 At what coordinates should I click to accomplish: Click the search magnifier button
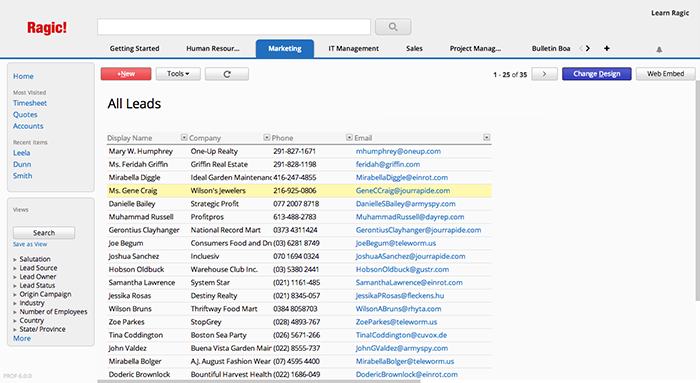[x=393, y=27]
